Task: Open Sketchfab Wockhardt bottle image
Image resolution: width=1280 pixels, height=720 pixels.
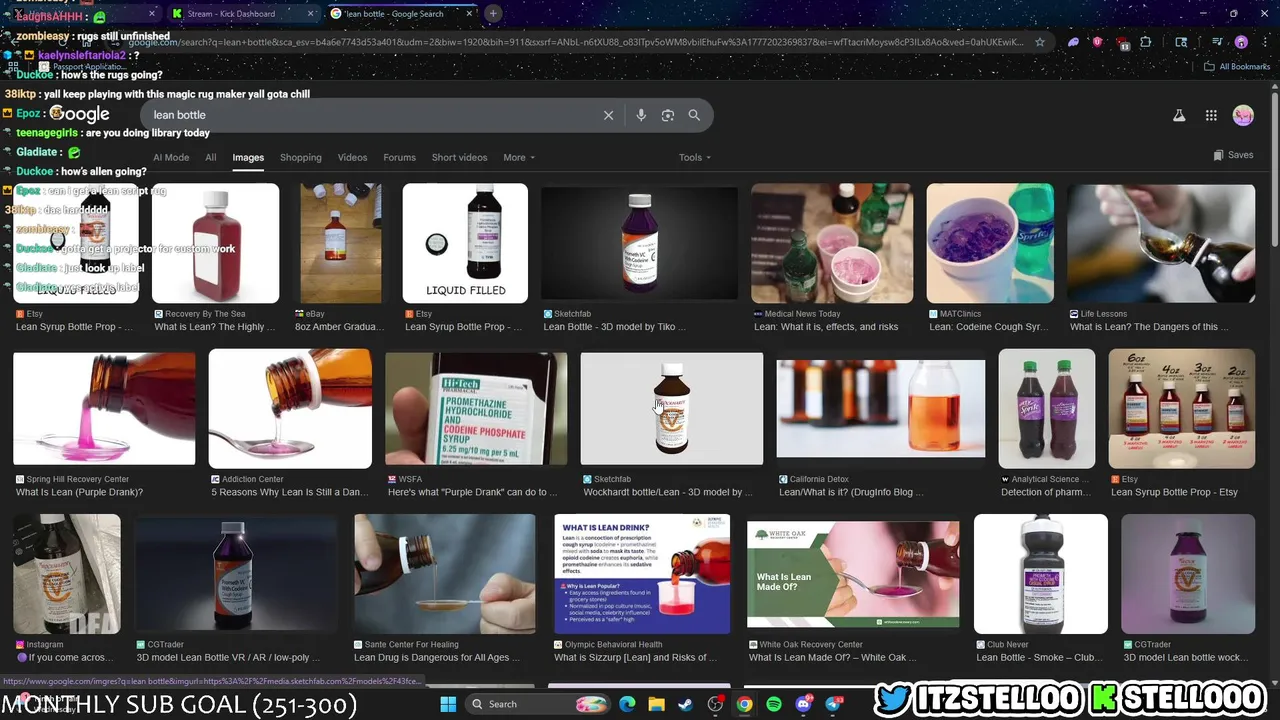Action: 671,408
